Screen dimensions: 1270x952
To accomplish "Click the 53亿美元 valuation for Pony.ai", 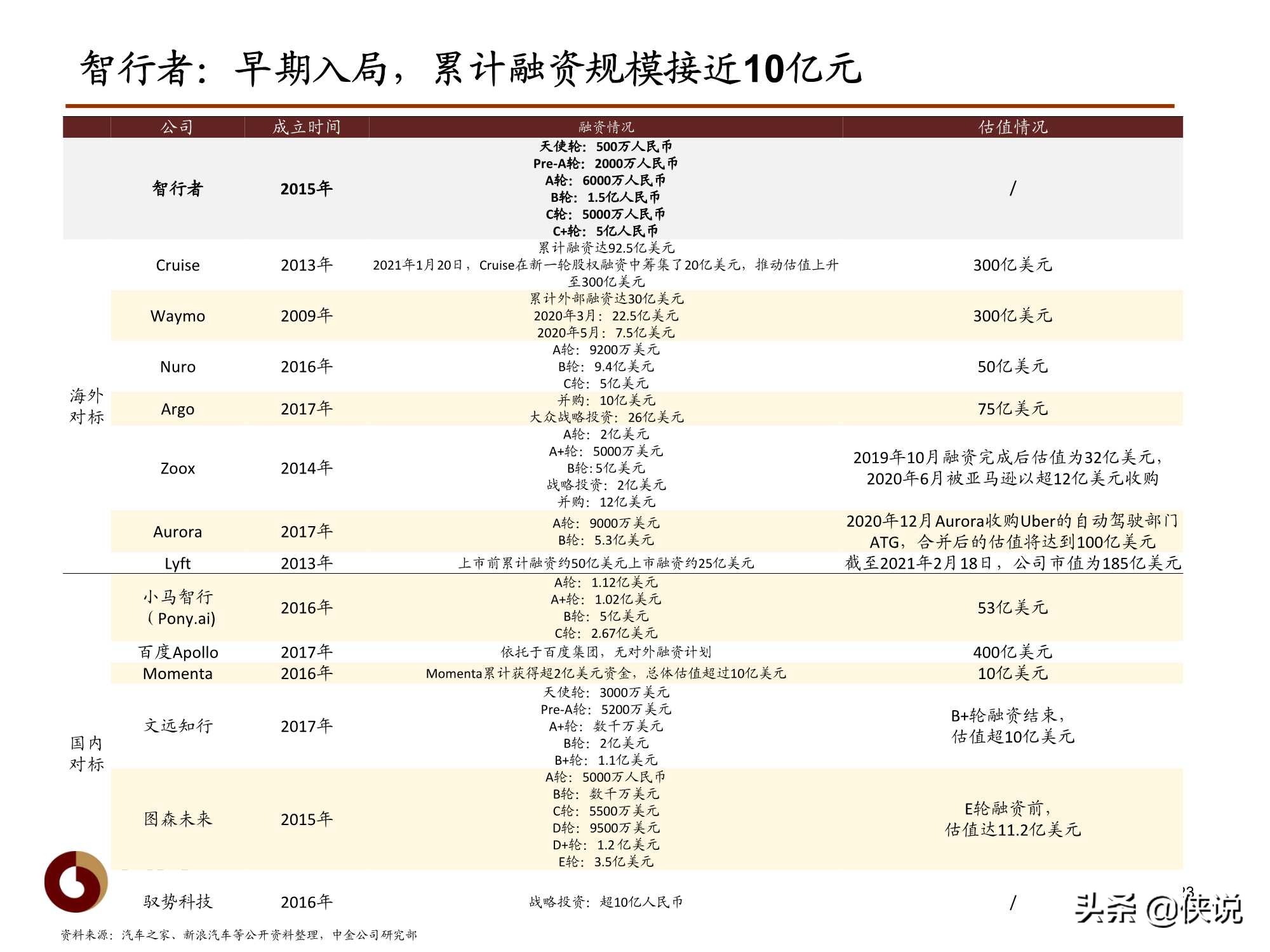I will coord(1013,607).
